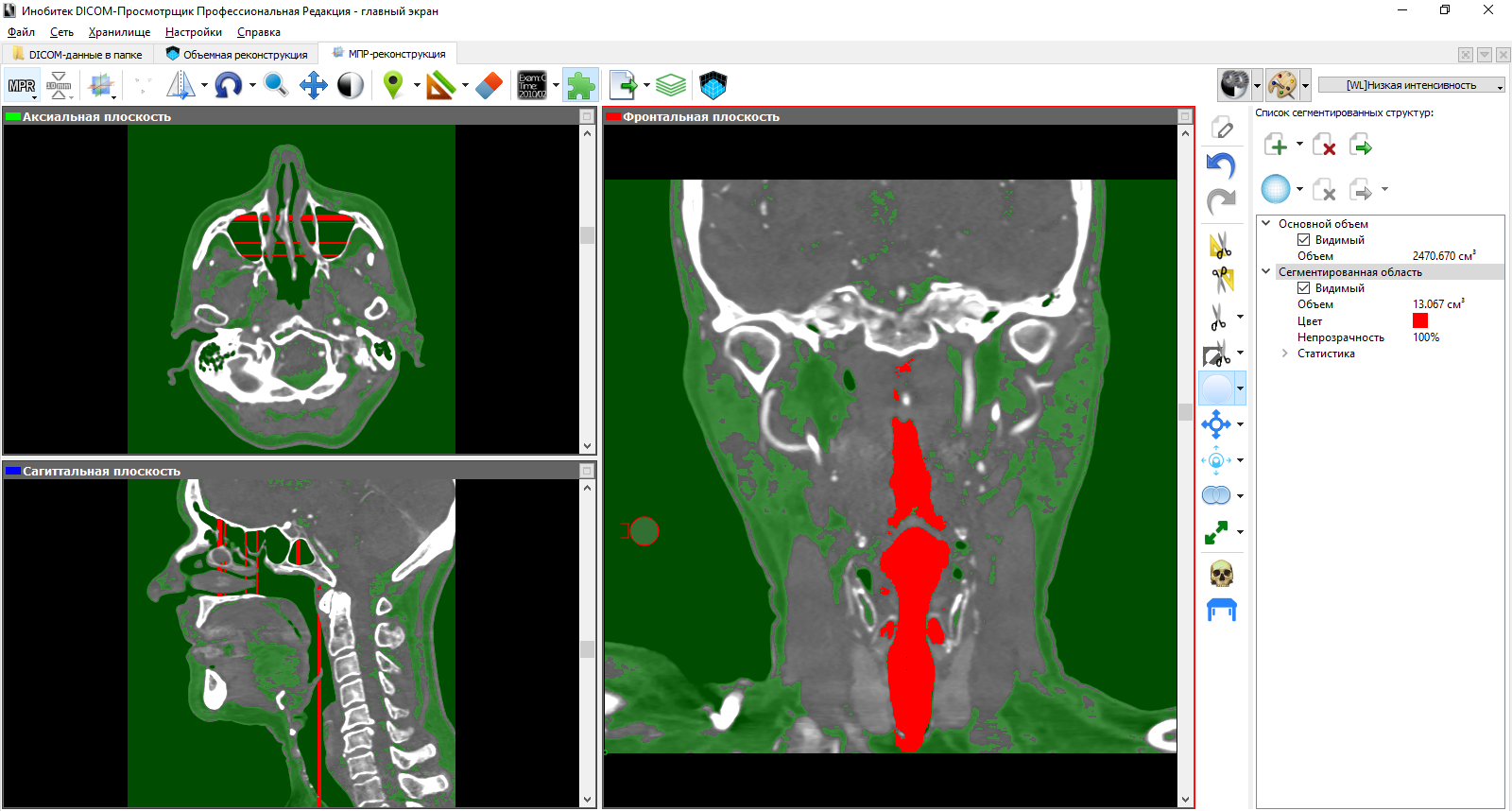1512x811 pixels.
Task: Delete structure with red X page icon
Action: [1324, 145]
